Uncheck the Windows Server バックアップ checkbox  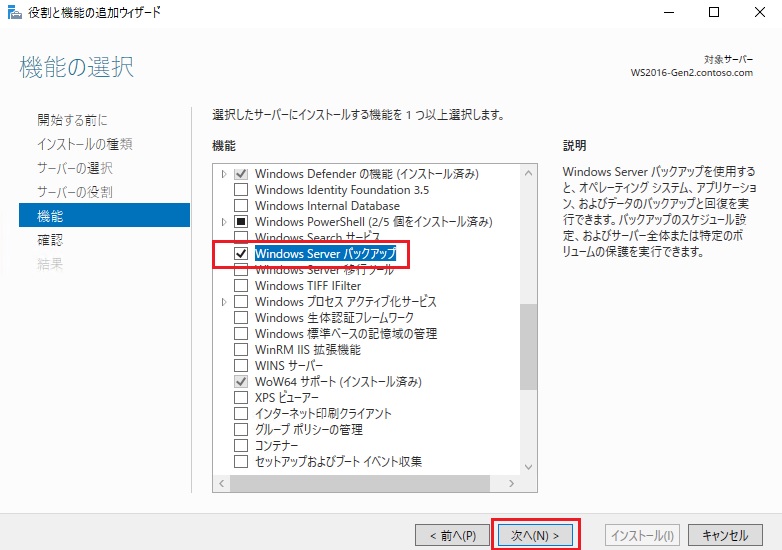[240, 254]
